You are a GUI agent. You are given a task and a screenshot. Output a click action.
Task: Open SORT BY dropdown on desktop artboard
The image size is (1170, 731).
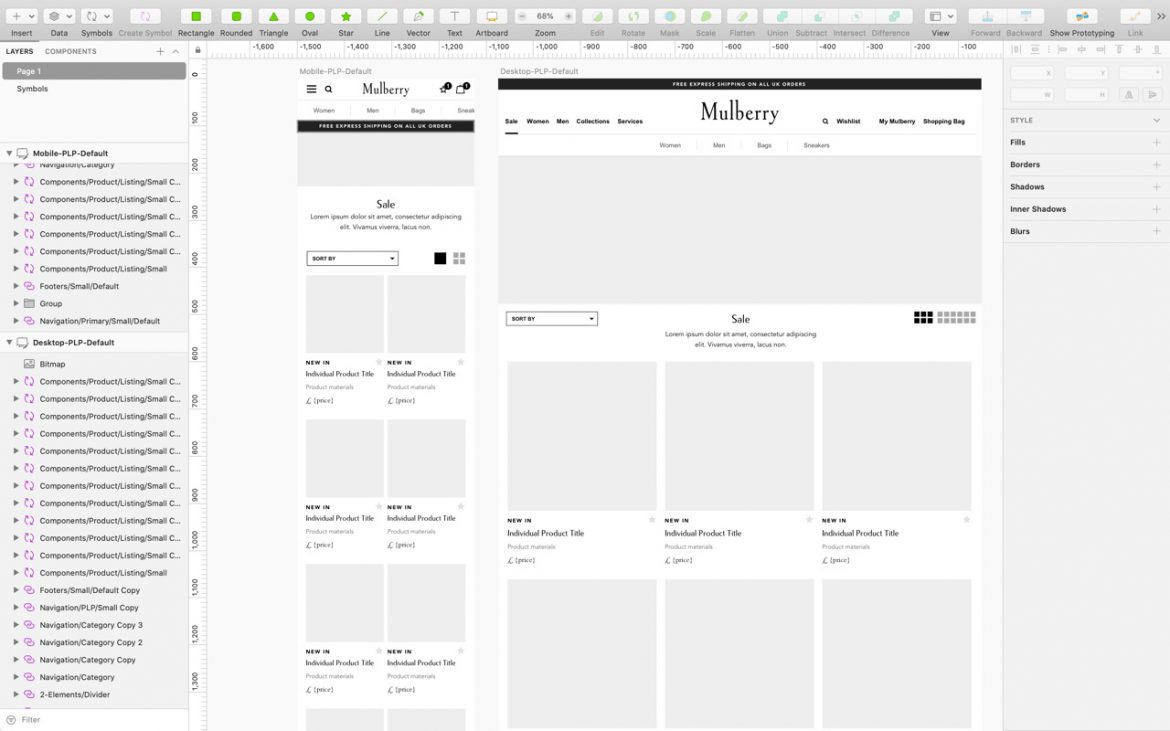coord(551,319)
